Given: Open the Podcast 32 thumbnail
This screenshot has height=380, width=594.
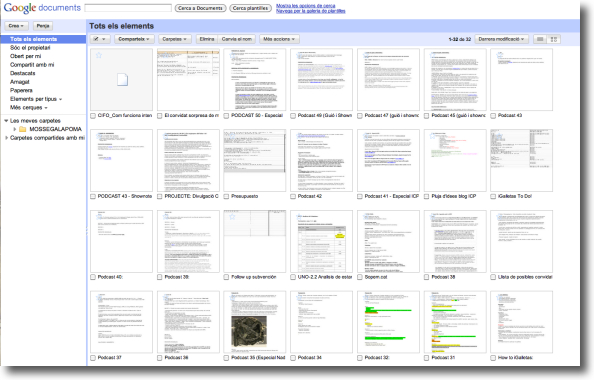Looking at the screenshot, I should point(388,322).
